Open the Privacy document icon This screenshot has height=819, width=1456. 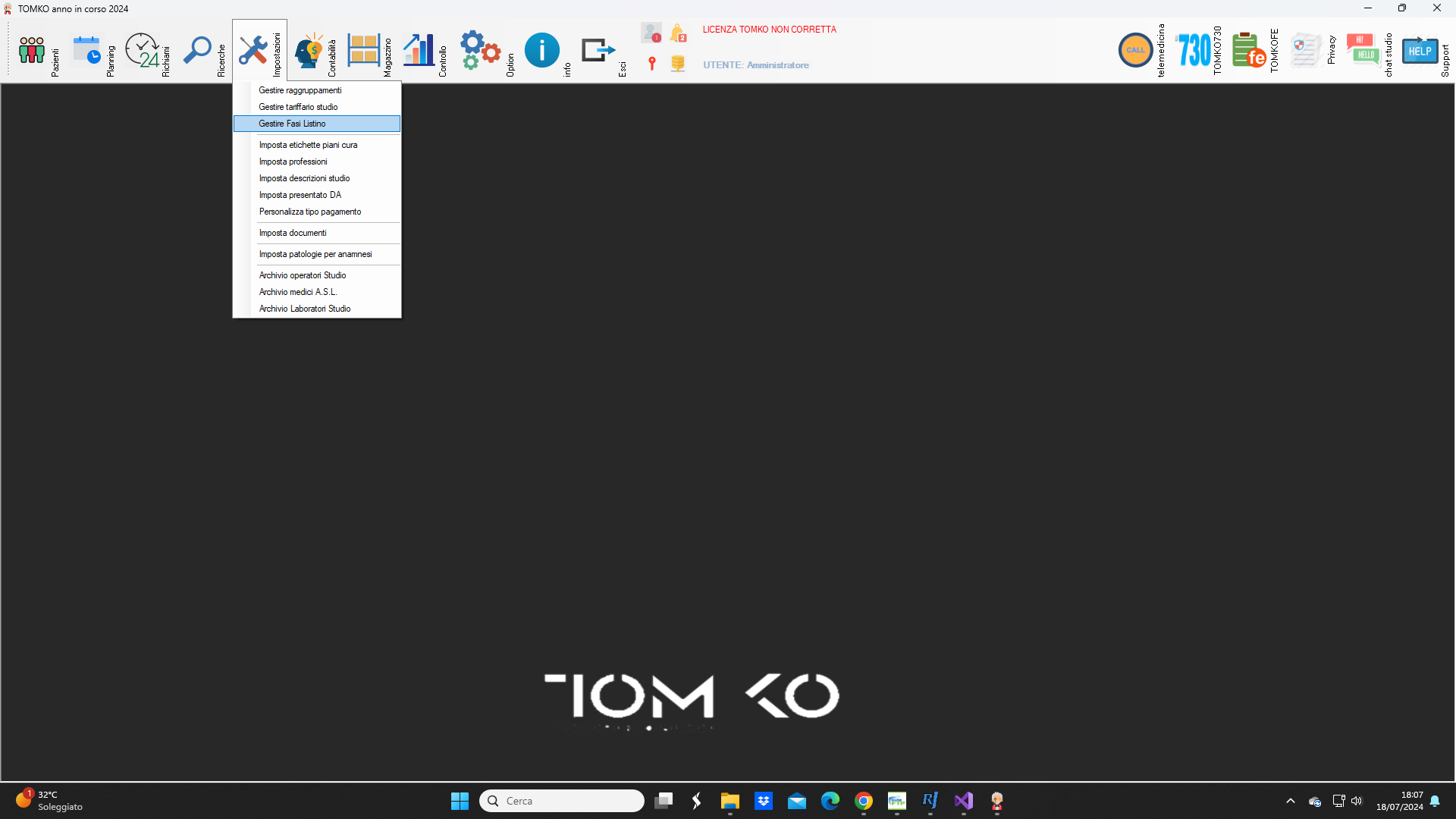[1305, 50]
